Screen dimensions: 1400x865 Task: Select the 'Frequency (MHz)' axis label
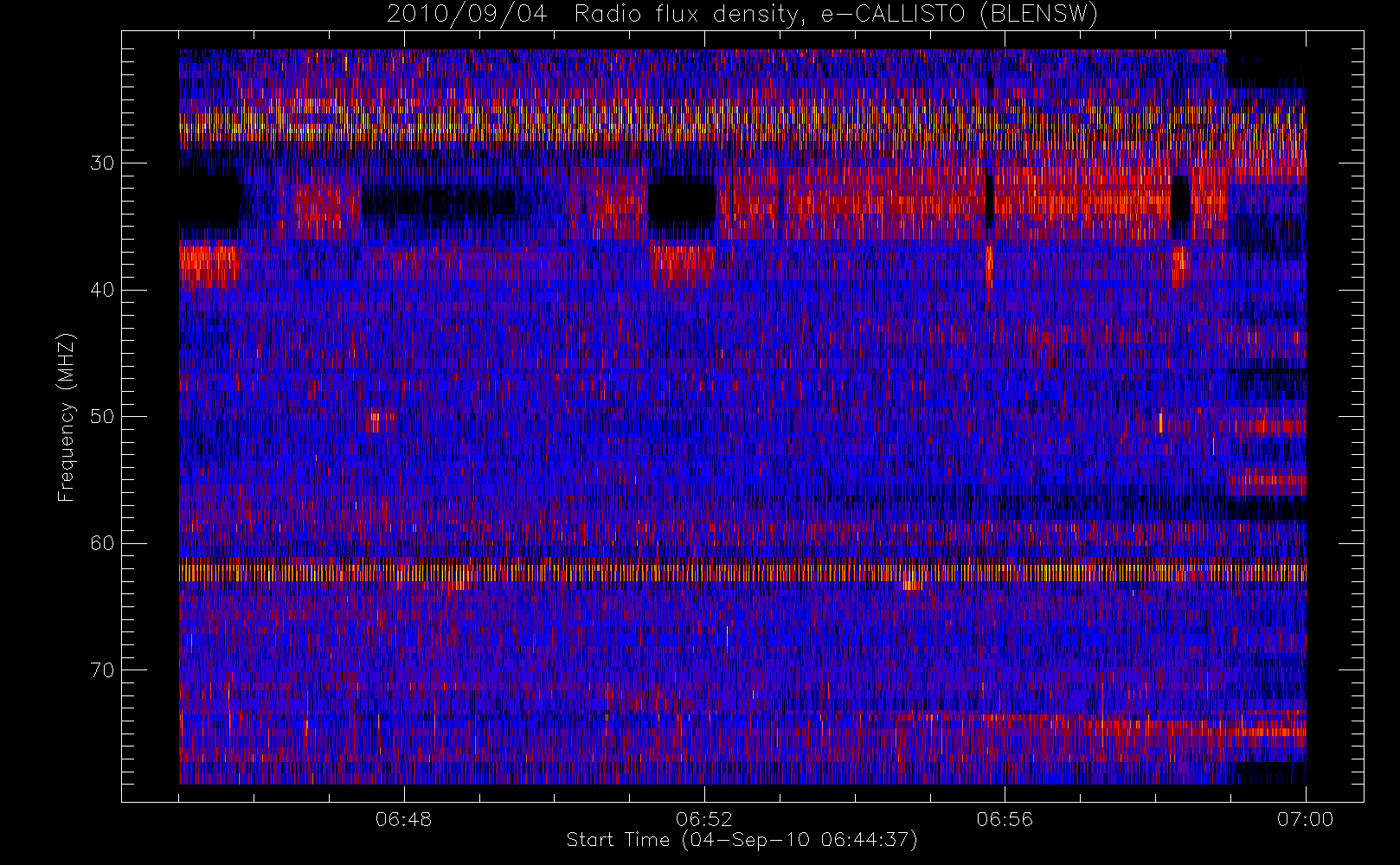(67, 417)
